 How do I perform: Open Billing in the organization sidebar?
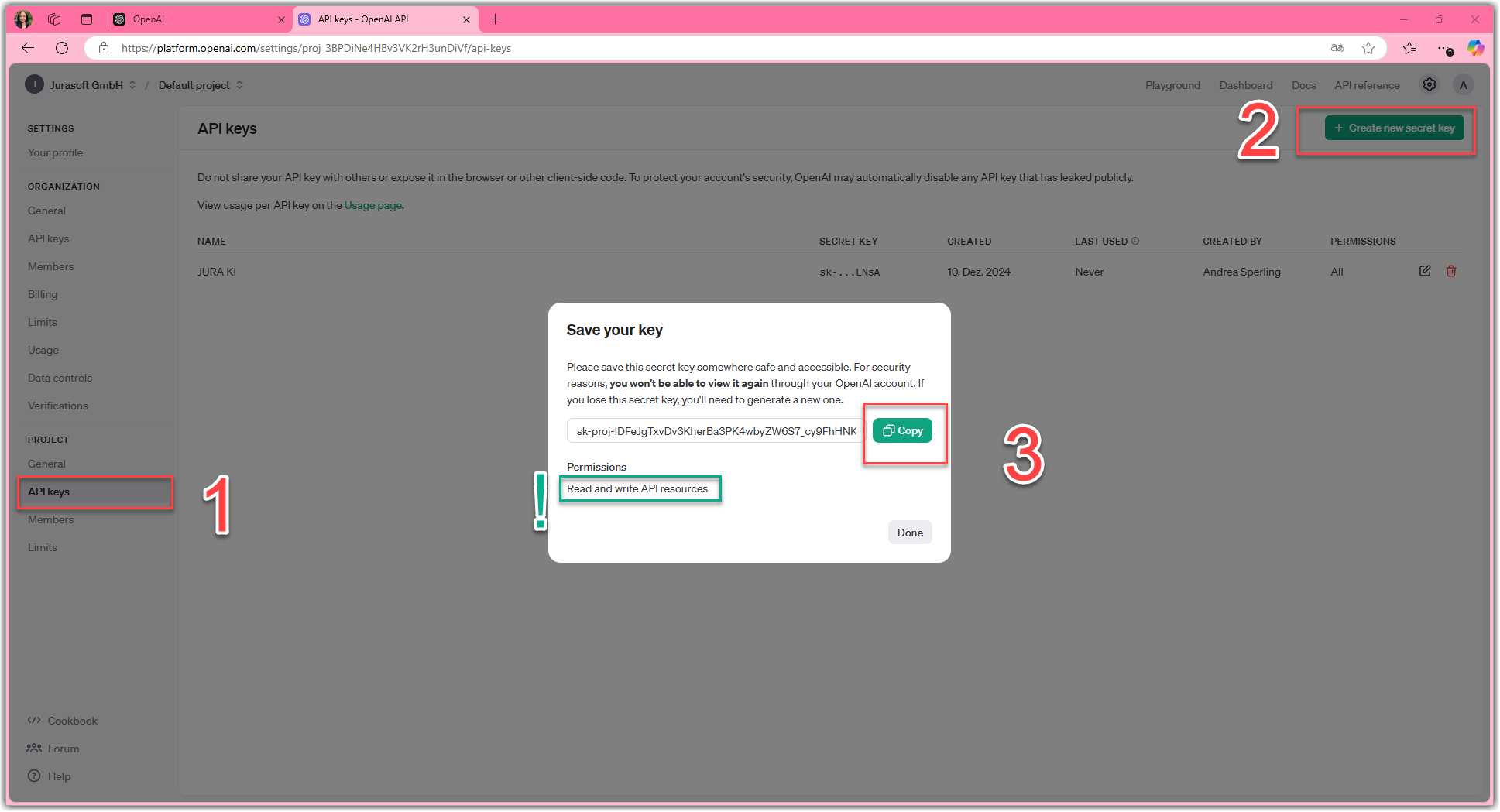pos(43,294)
